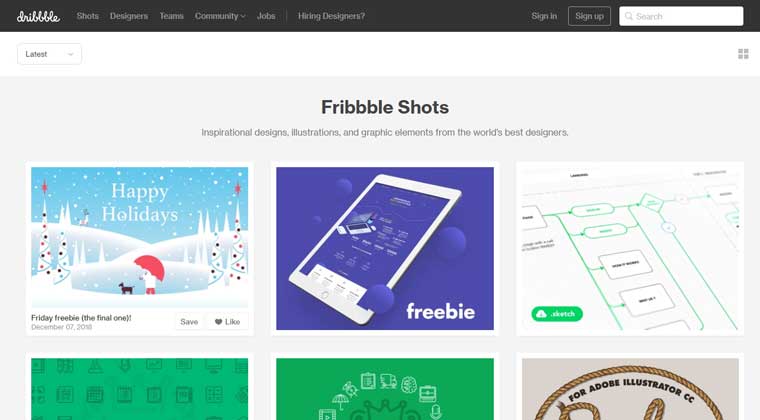
Task: Click the search magnifier icon
Action: 629,16
